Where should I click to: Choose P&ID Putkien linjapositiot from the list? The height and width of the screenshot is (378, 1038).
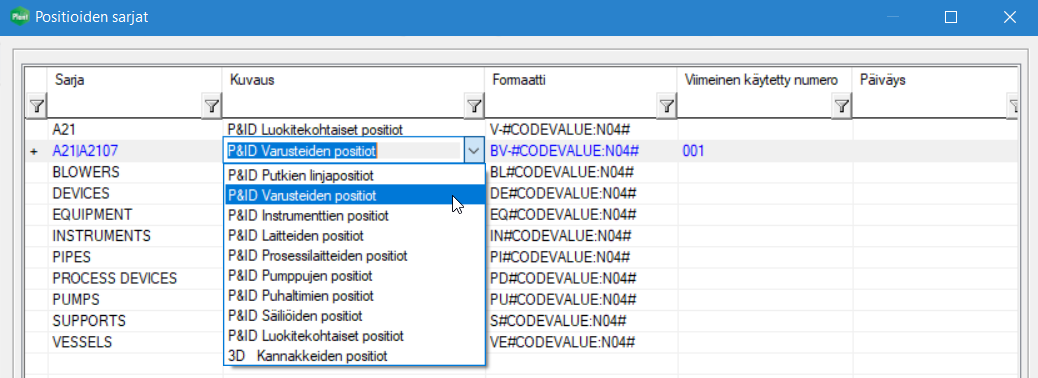[x=354, y=175]
